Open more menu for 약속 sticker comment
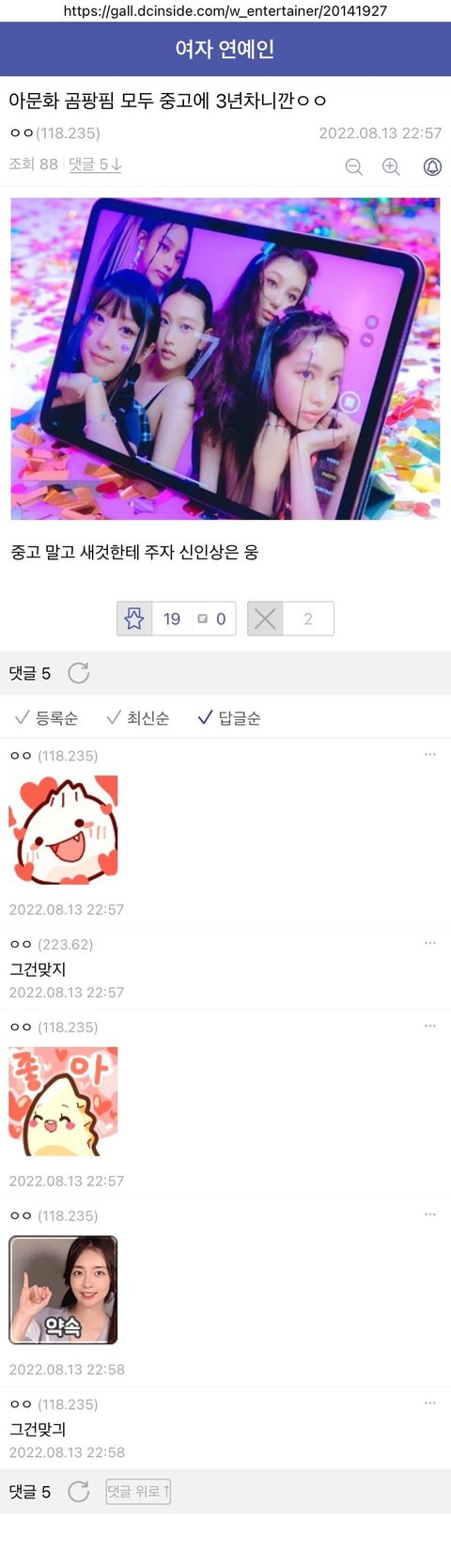This screenshot has height=1568, width=451. point(430,1215)
